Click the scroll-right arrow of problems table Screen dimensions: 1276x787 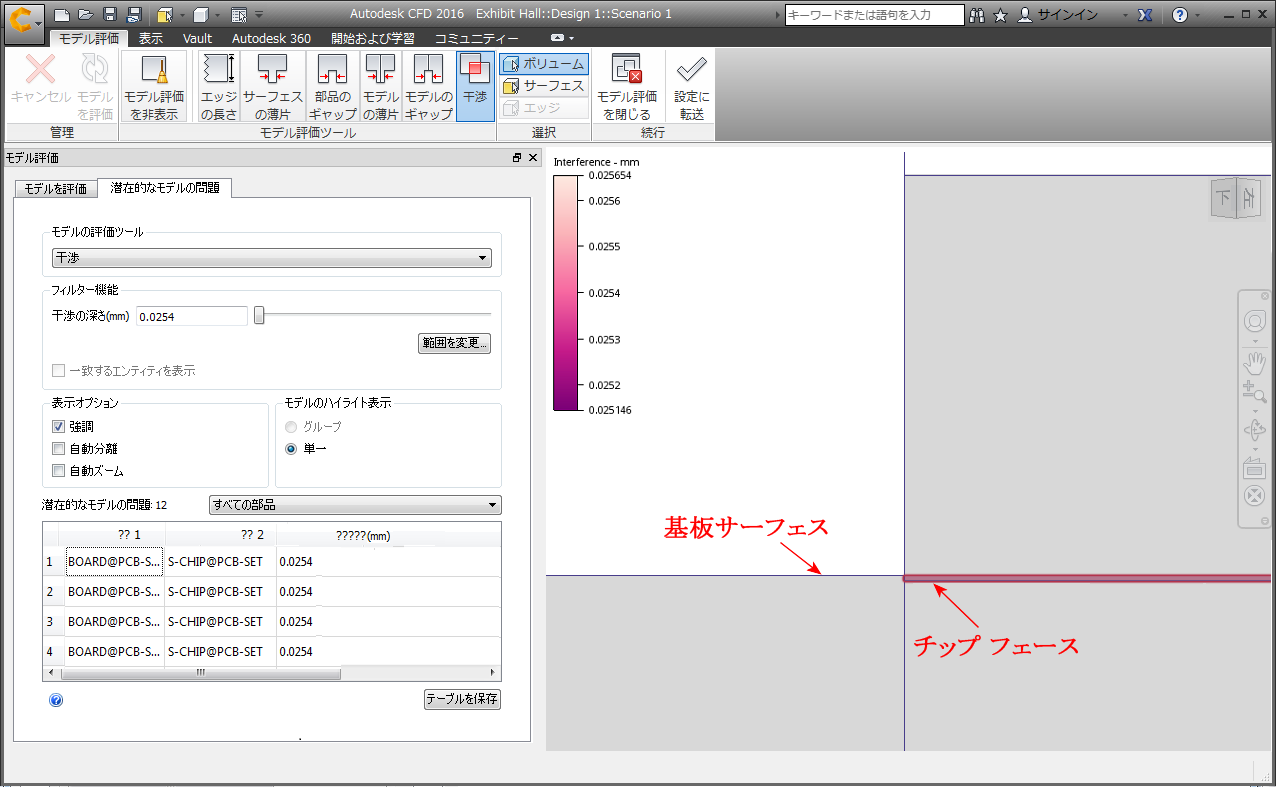(492, 673)
